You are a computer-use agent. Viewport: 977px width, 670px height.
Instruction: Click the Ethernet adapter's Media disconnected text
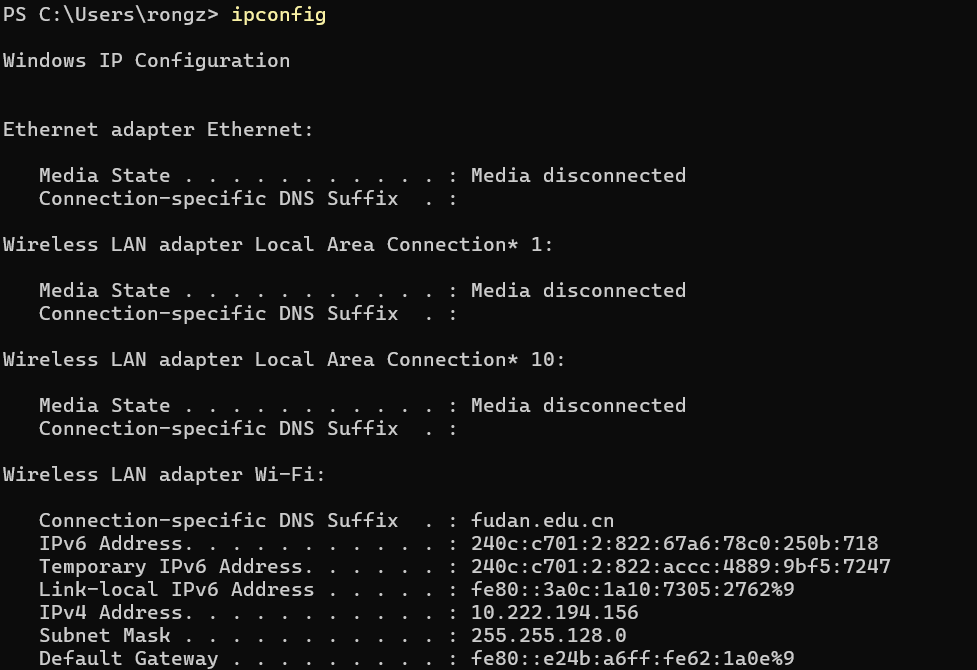tap(578, 176)
